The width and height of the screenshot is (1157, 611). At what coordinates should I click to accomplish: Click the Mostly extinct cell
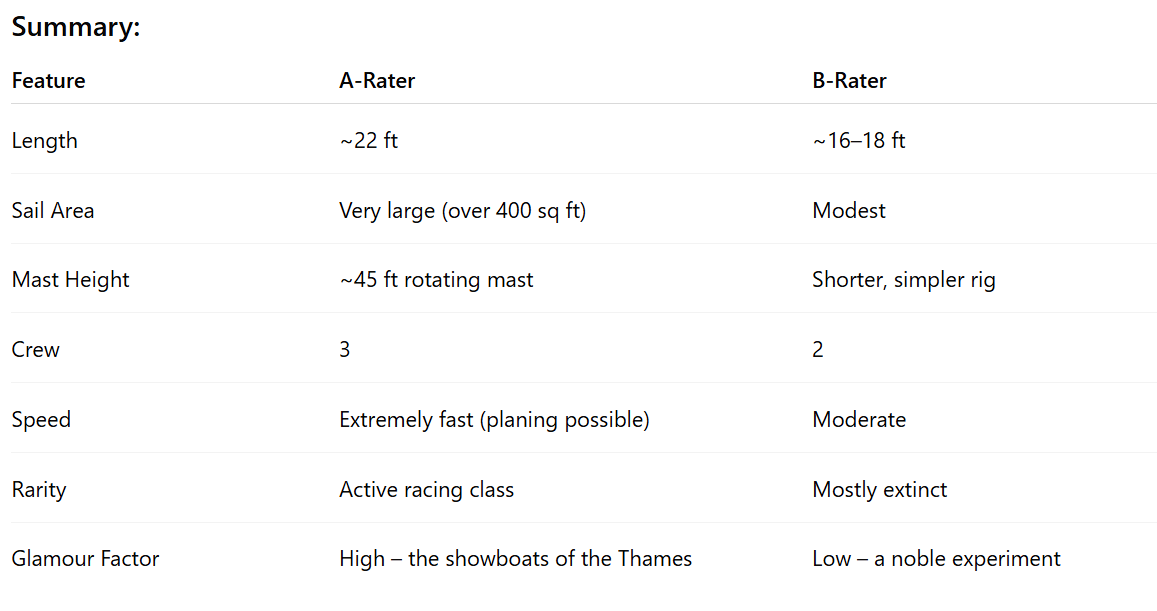(x=879, y=490)
